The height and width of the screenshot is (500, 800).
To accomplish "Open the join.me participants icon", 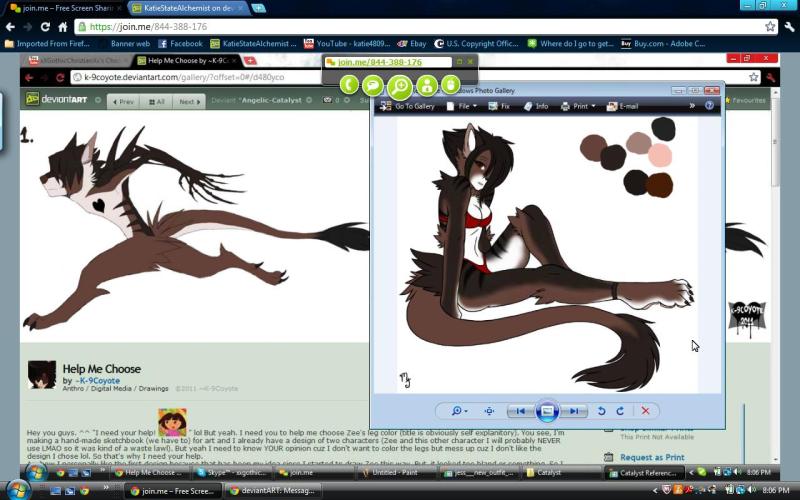I will 427,85.
